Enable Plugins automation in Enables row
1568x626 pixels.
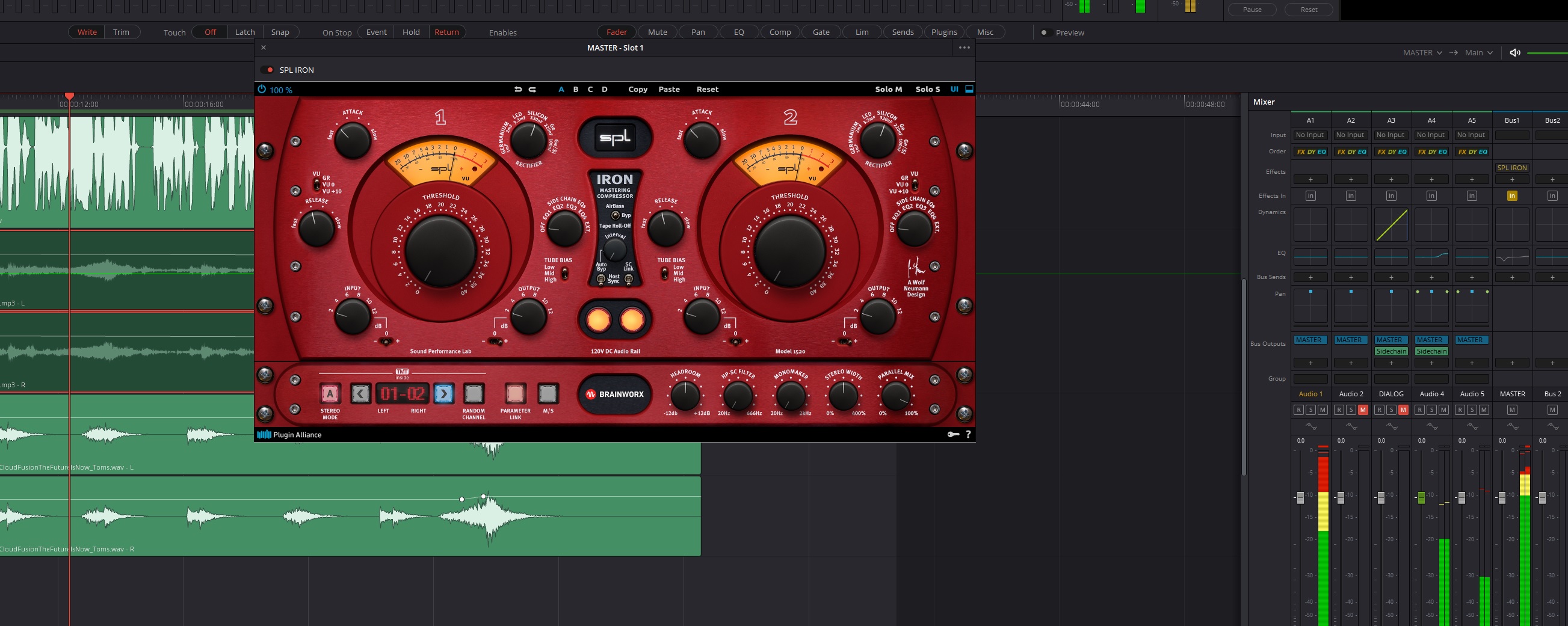(944, 32)
